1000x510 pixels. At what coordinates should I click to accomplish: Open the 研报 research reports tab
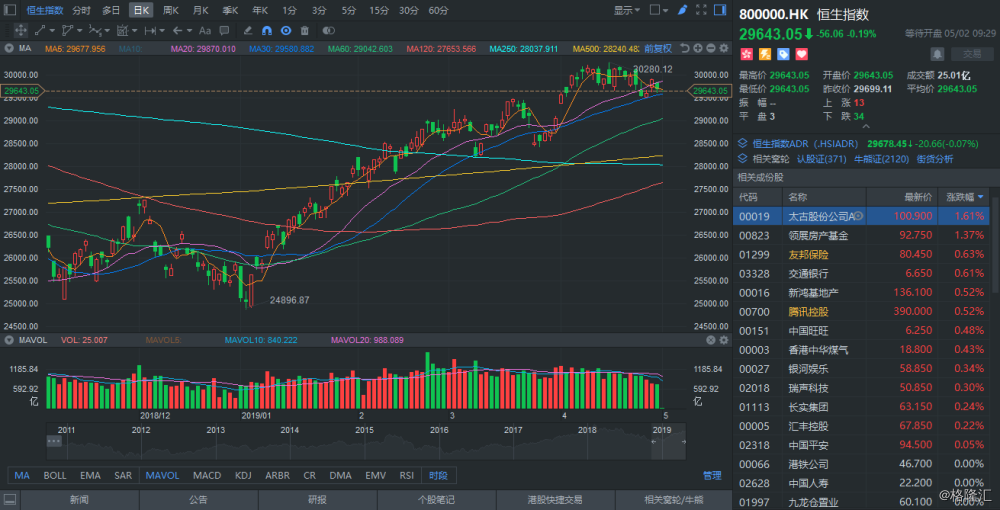[318, 500]
